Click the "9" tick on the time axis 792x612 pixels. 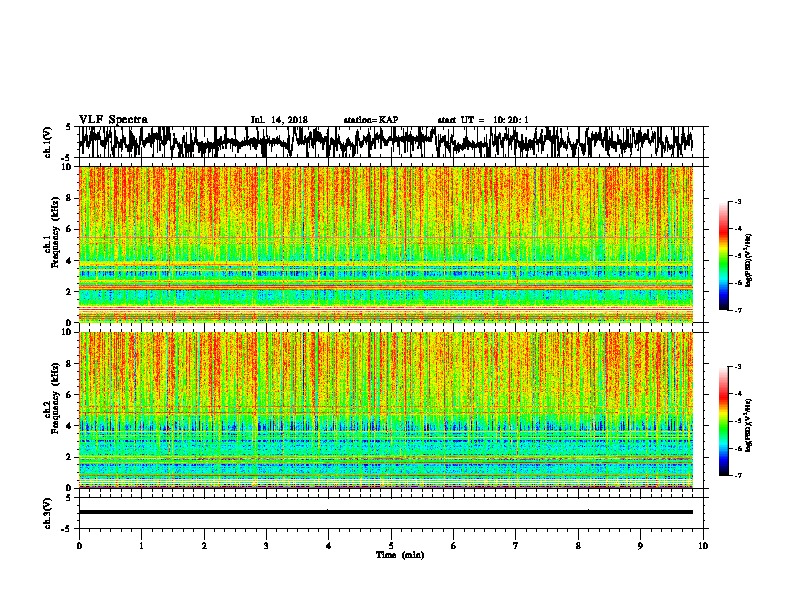pyautogui.click(x=640, y=546)
